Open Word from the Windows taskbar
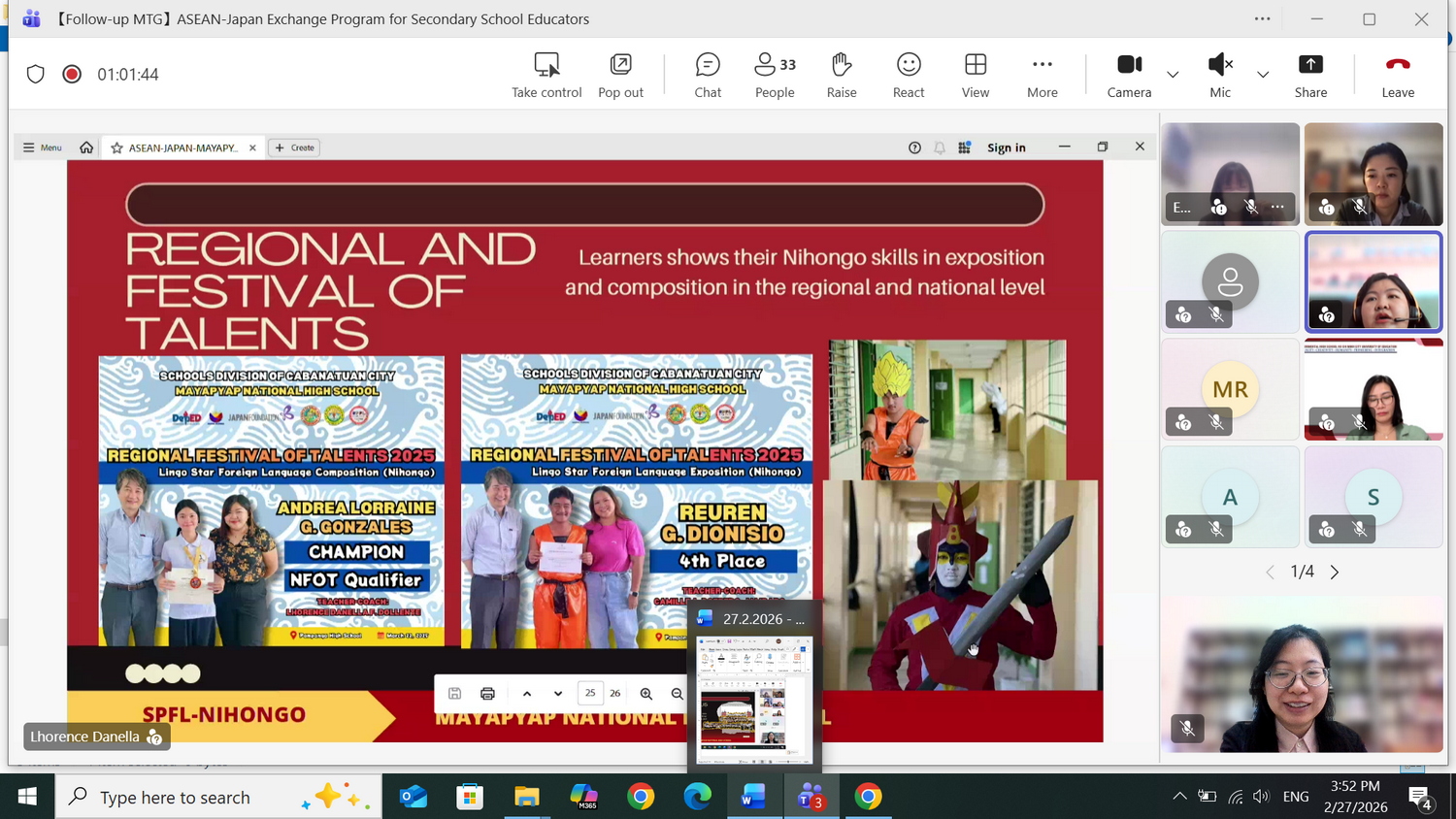The image size is (1456, 819). [753, 797]
